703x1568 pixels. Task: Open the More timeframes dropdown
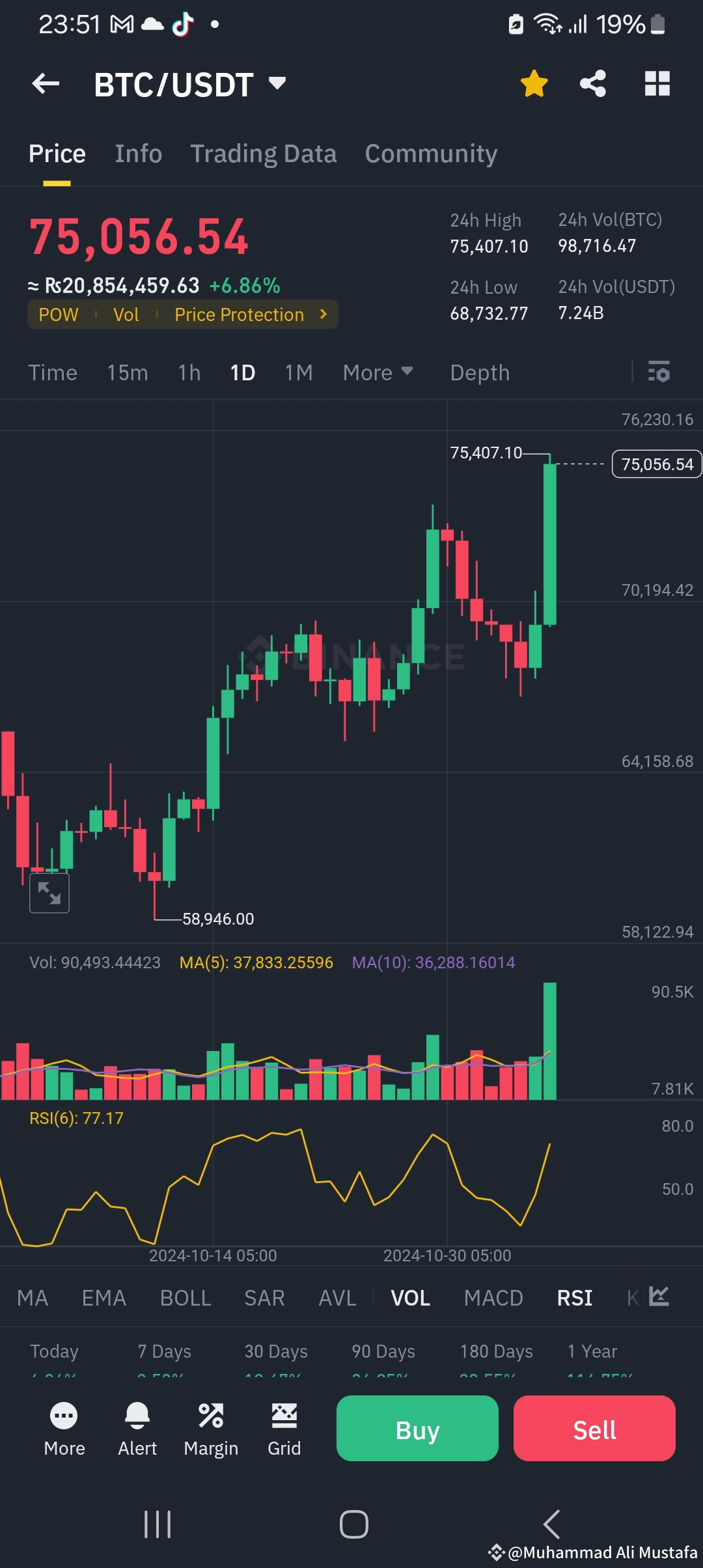click(378, 372)
